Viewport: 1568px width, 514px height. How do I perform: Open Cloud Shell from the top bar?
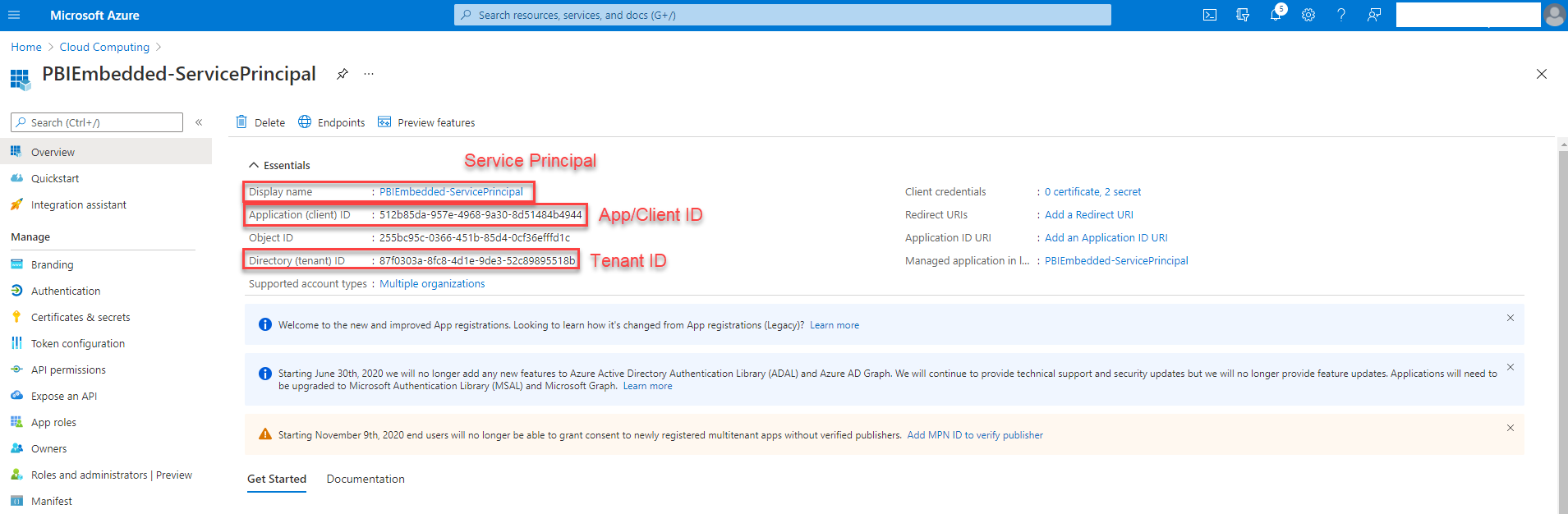tap(1210, 15)
